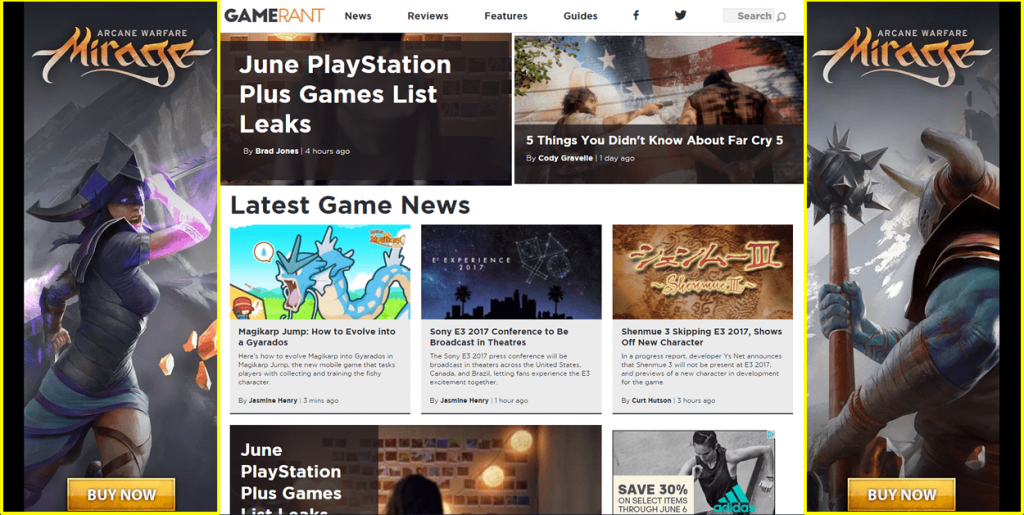The image size is (1024, 515).
Task: Open the Guides menu
Action: (581, 16)
